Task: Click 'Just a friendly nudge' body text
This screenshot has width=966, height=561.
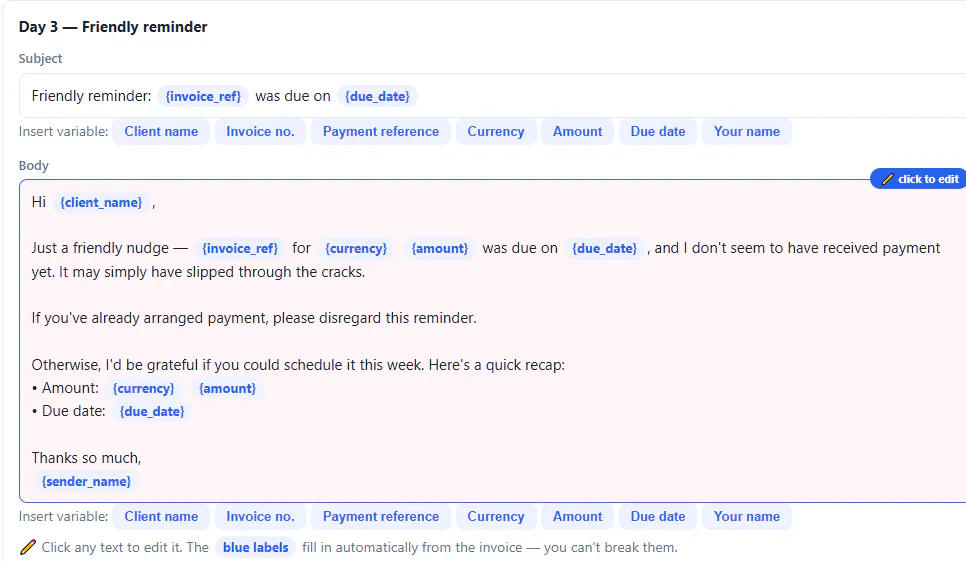Action: 100,248
